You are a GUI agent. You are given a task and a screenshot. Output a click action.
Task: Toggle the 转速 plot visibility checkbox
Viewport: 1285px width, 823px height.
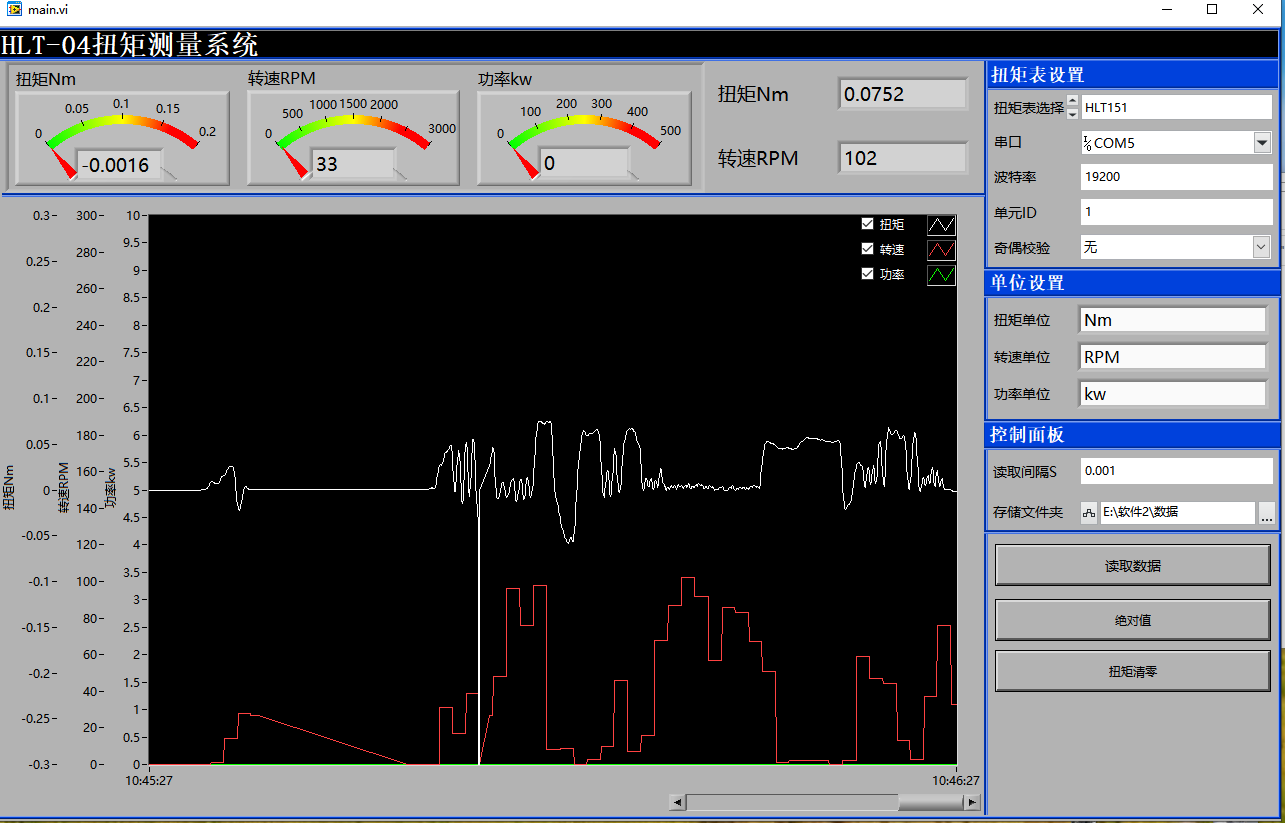[867, 249]
